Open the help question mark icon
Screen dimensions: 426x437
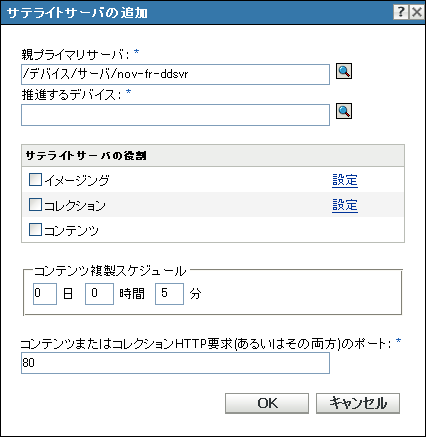(401, 12)
